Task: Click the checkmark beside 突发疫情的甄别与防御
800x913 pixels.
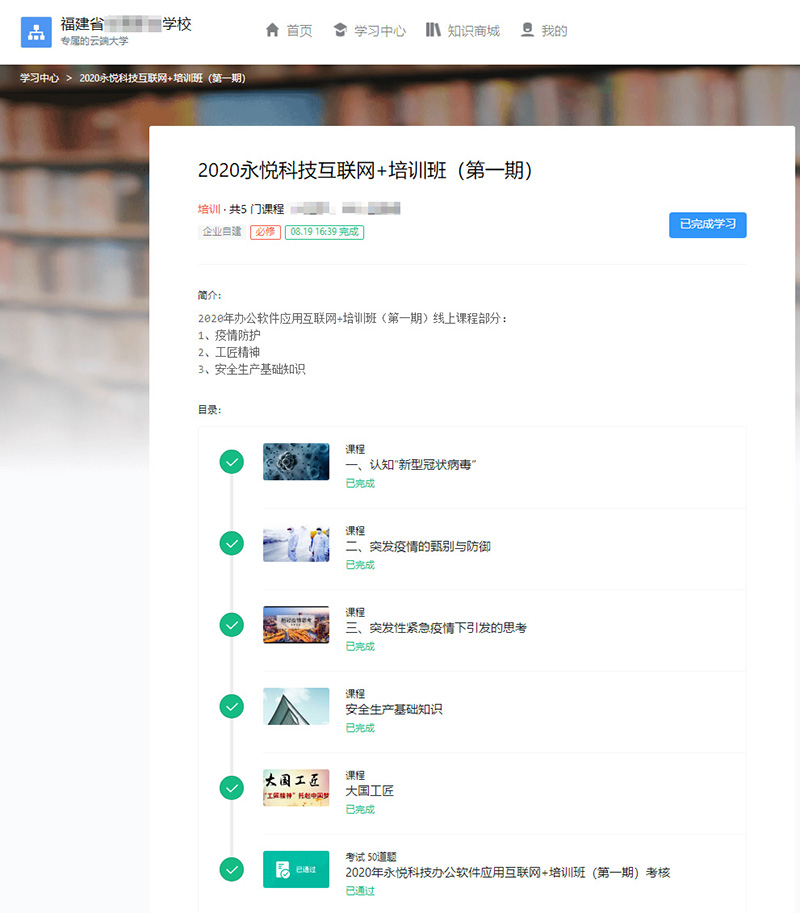Action: click(231, 543)
